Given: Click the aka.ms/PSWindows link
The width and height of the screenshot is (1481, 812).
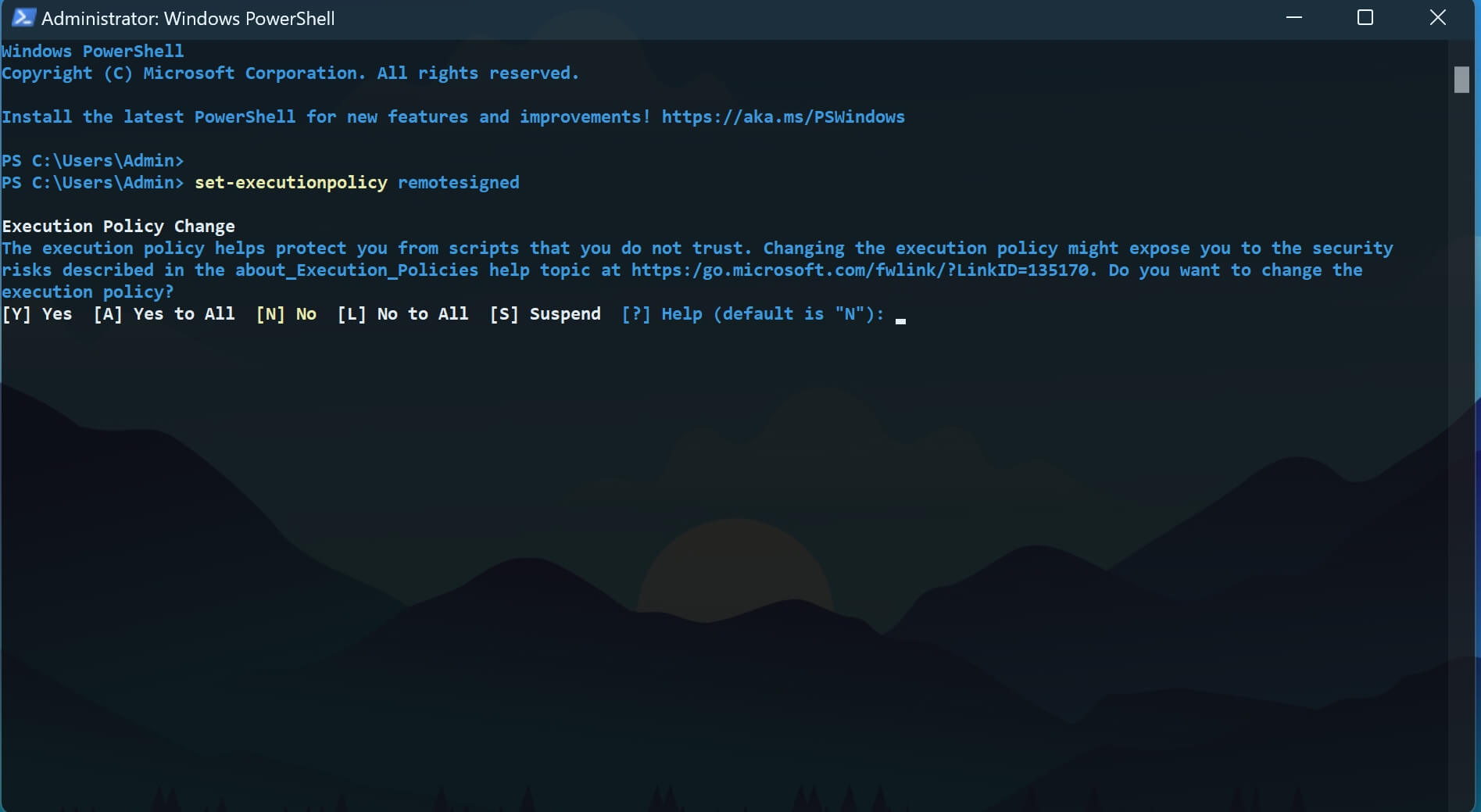Looking at the screenshot, I should (783, 117).
